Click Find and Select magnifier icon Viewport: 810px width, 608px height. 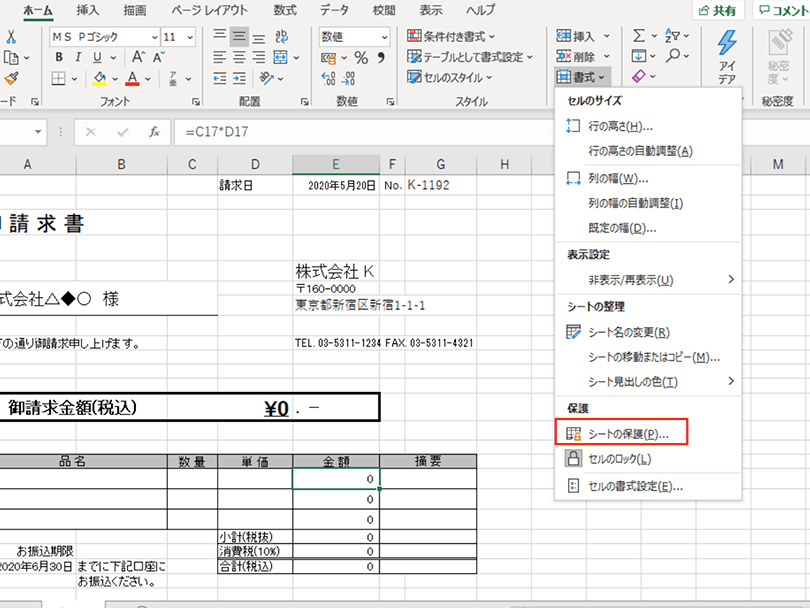[673, 55]
